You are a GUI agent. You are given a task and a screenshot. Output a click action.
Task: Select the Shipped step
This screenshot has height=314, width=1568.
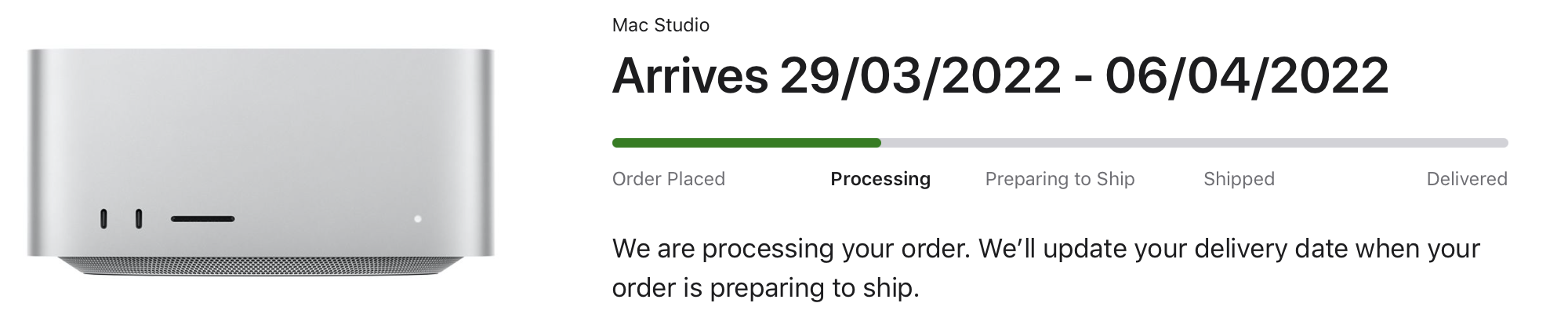click(x=1239, y=179)
